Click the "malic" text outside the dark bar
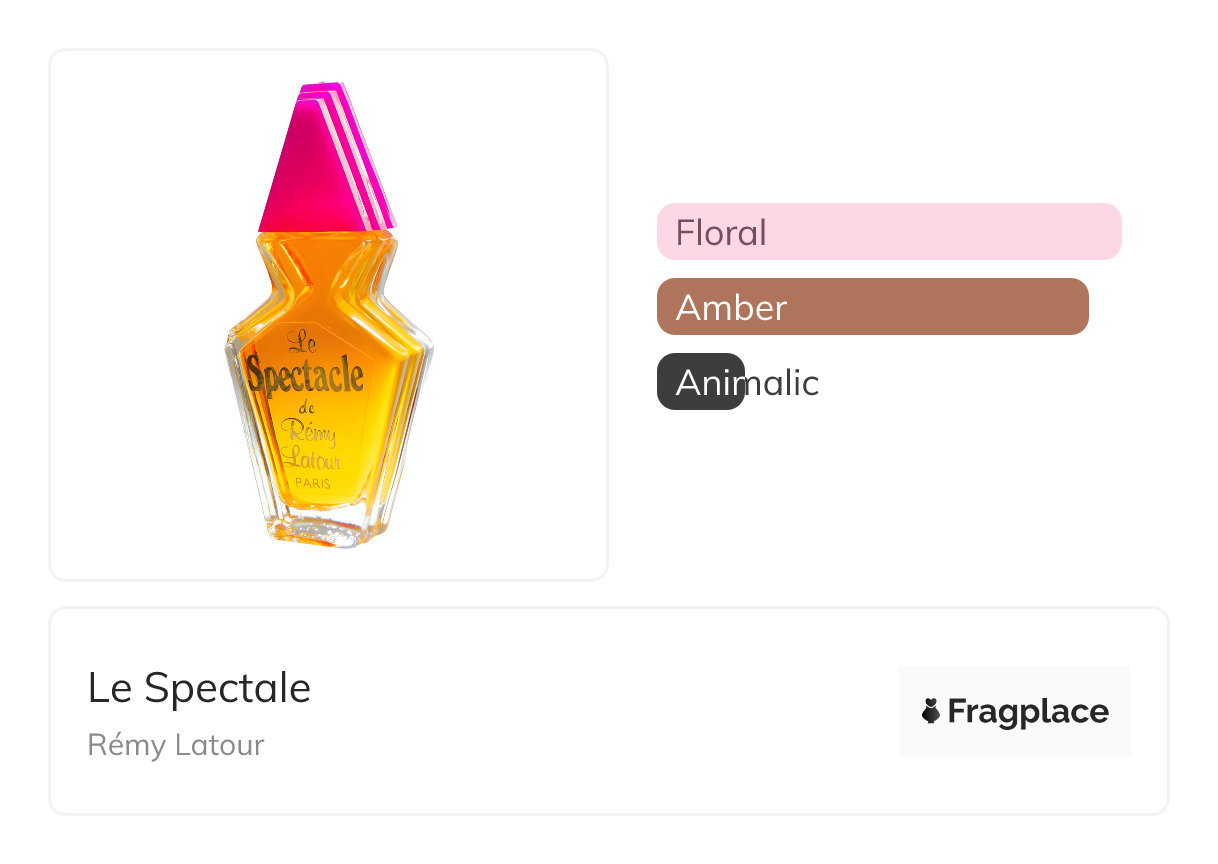The image size is (1218, 864). pos(782,383)
